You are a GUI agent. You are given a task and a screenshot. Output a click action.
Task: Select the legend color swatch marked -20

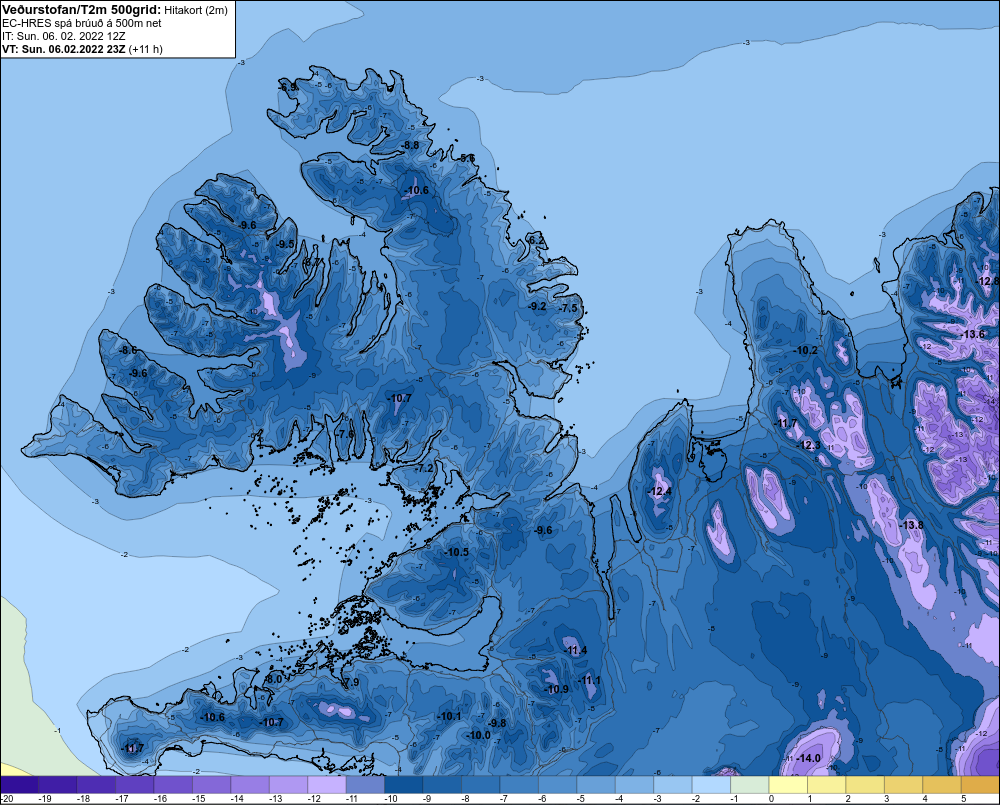click(20, 785)
